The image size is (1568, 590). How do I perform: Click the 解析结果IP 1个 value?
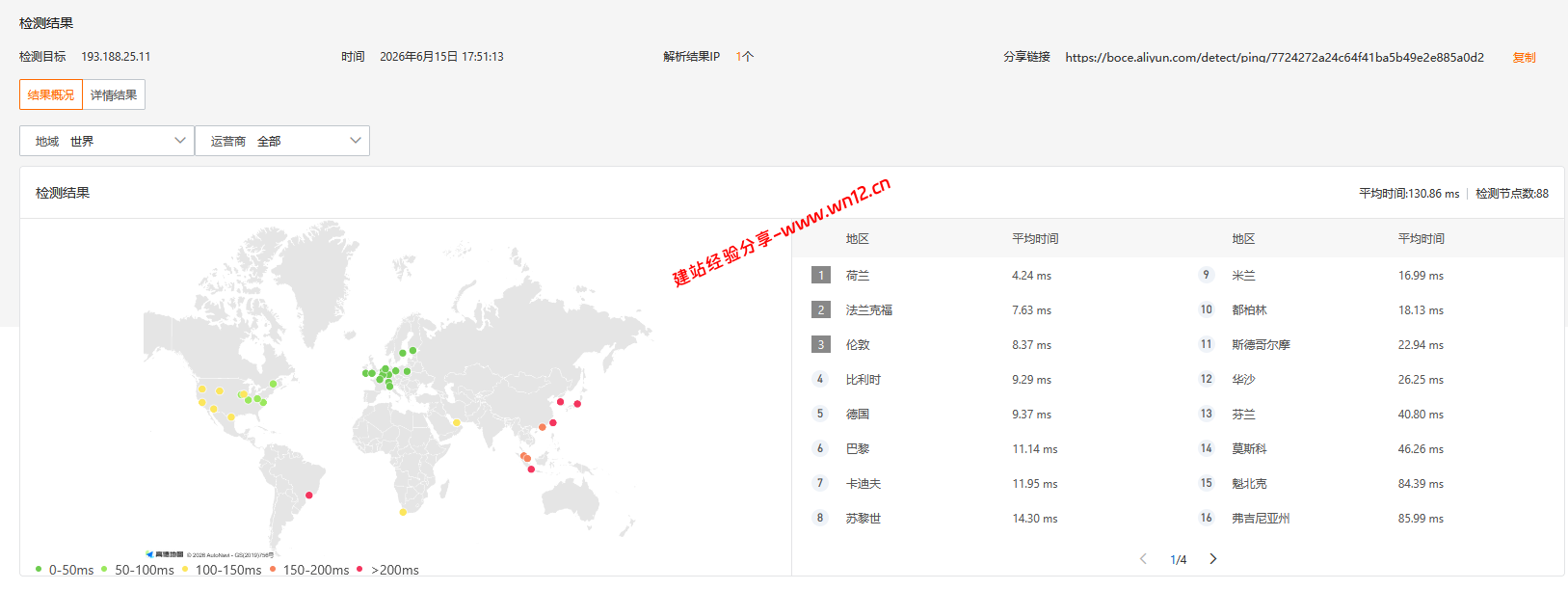pos(745,57)
